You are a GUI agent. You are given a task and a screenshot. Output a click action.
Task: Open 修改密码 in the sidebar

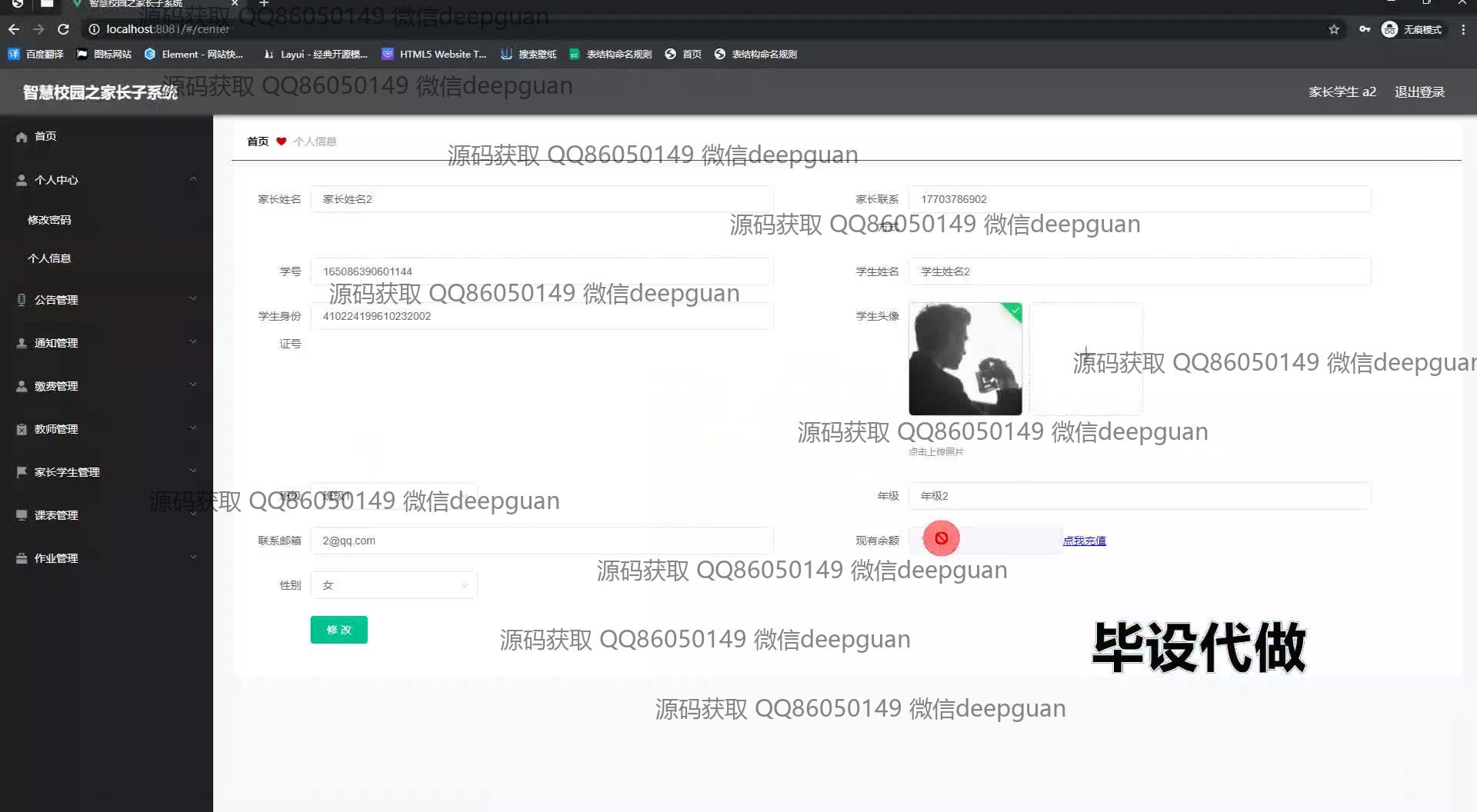point(49,220)
